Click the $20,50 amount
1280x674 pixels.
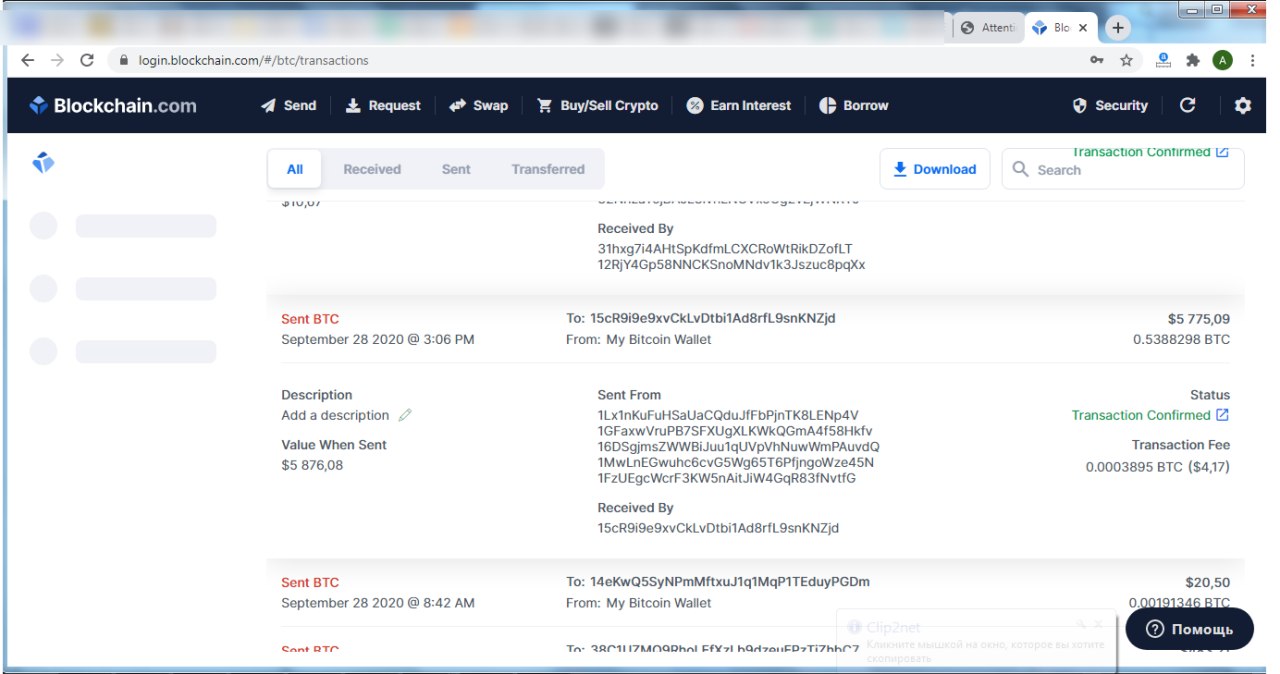(x=1207, y=583)
